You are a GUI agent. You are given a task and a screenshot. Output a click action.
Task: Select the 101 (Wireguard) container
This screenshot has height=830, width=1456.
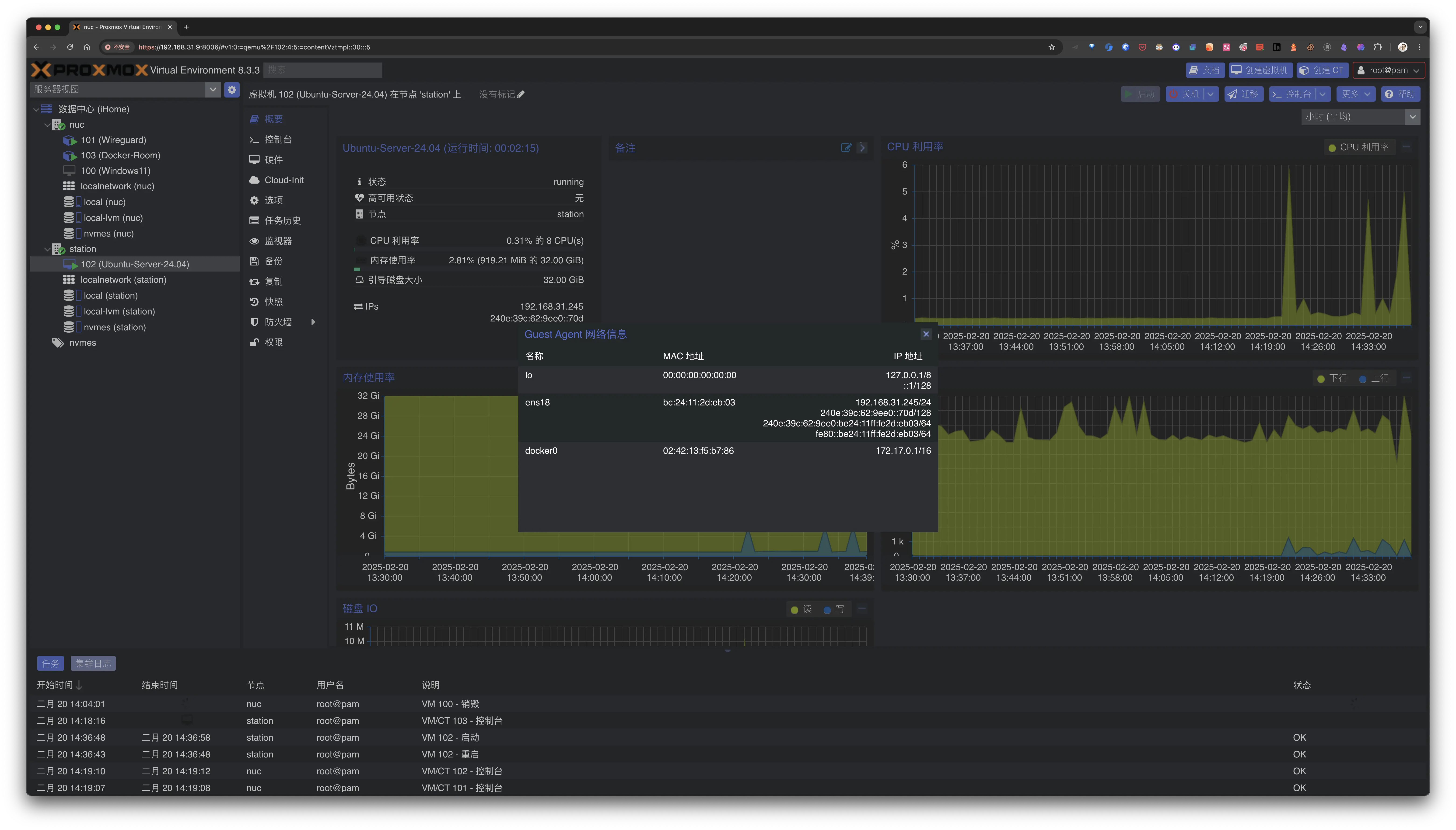point(113,140)
